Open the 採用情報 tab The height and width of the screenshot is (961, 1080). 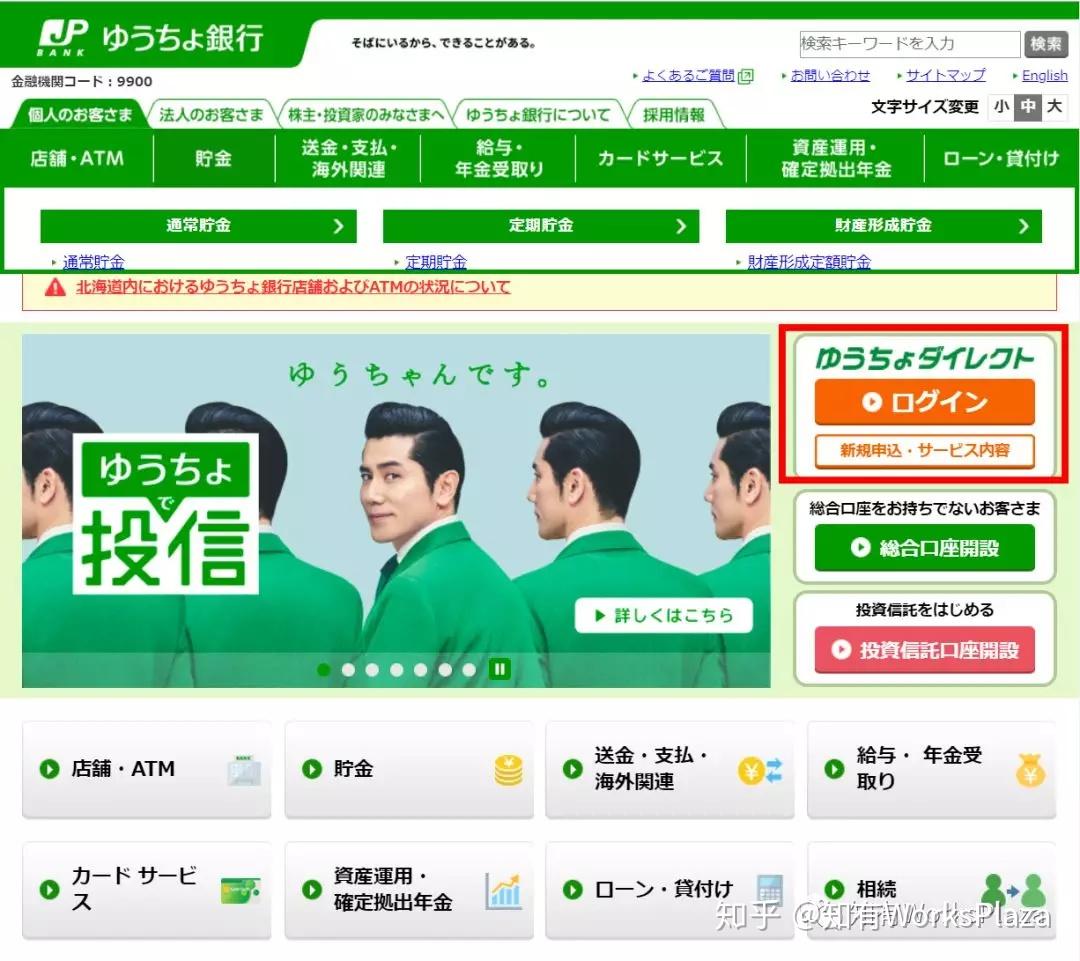pyautogui.click(x=671, y=114)
